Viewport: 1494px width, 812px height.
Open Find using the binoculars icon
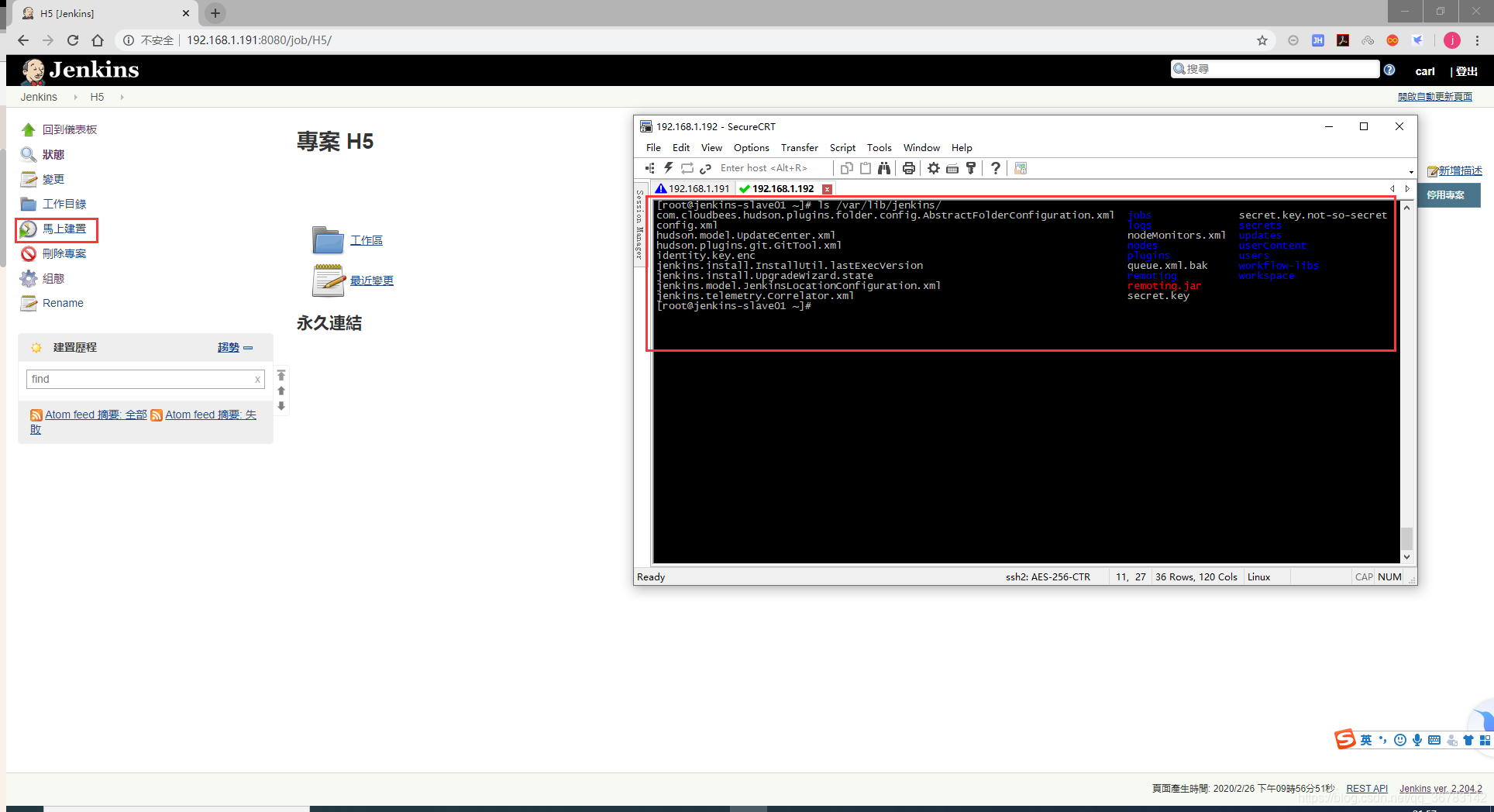point(884,168)
